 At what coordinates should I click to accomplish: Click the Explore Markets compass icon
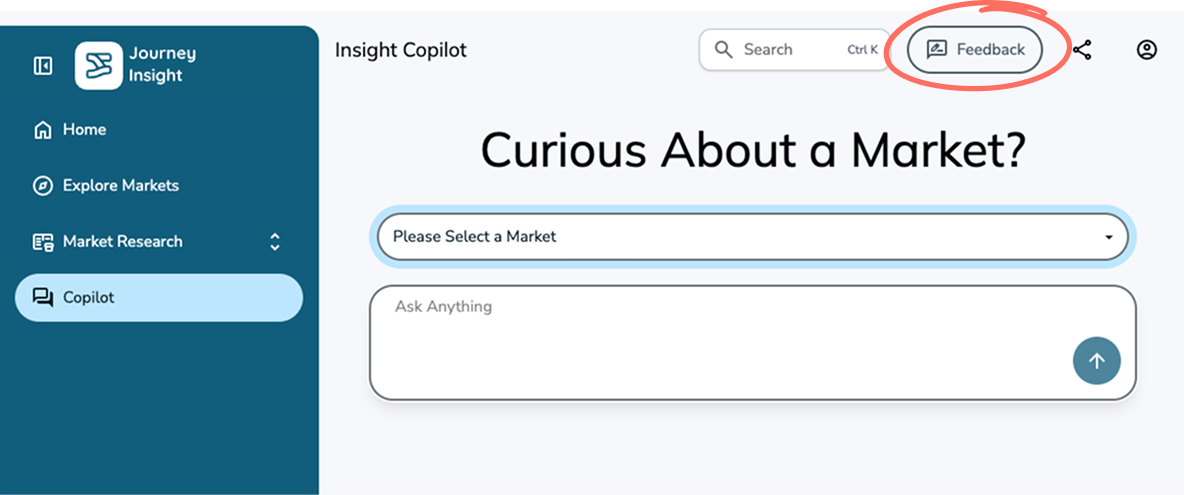(42, 186)
